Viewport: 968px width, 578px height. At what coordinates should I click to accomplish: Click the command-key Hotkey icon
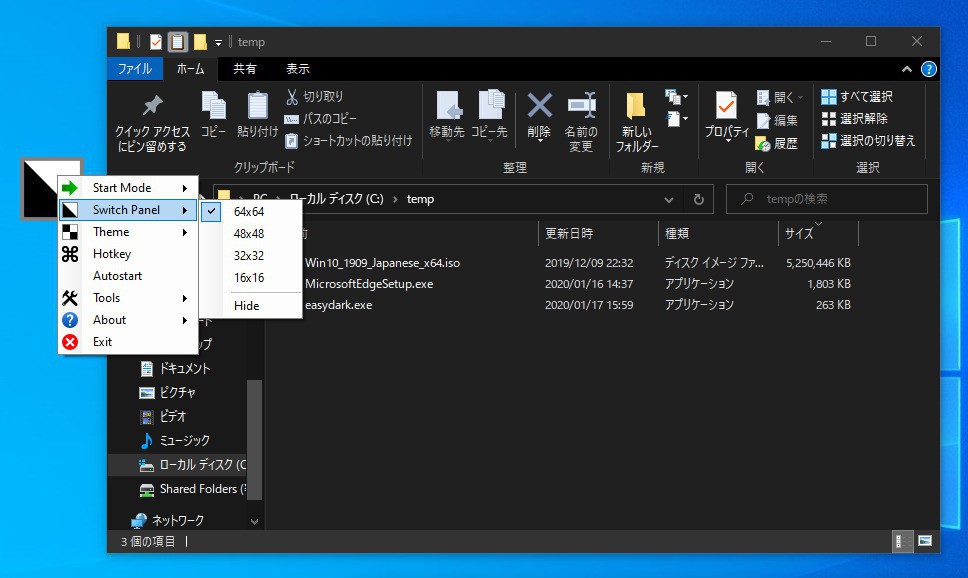pos(70,254)
